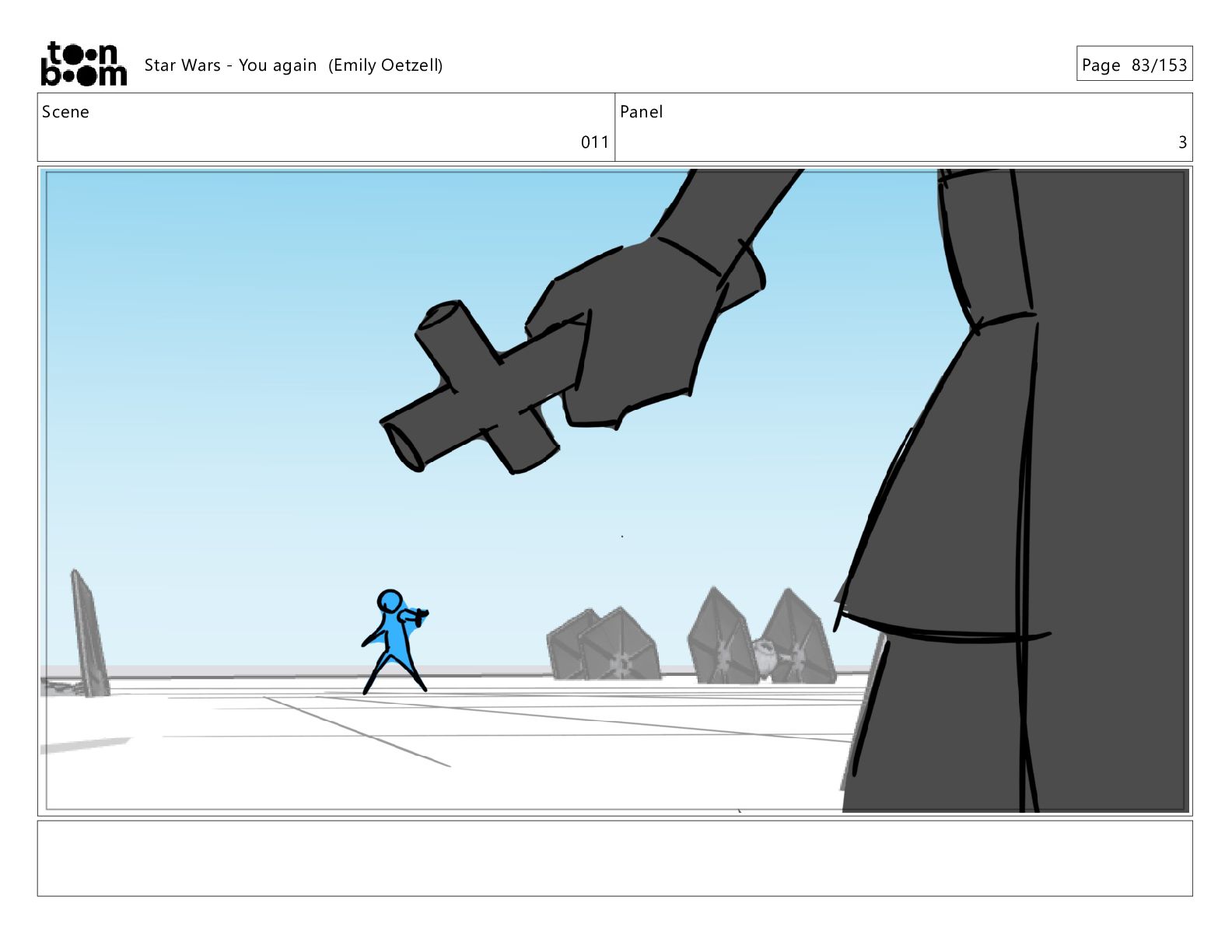The image size is (1232, 952).
Task: Select the panel number '3'
Action: [1182, 142]
